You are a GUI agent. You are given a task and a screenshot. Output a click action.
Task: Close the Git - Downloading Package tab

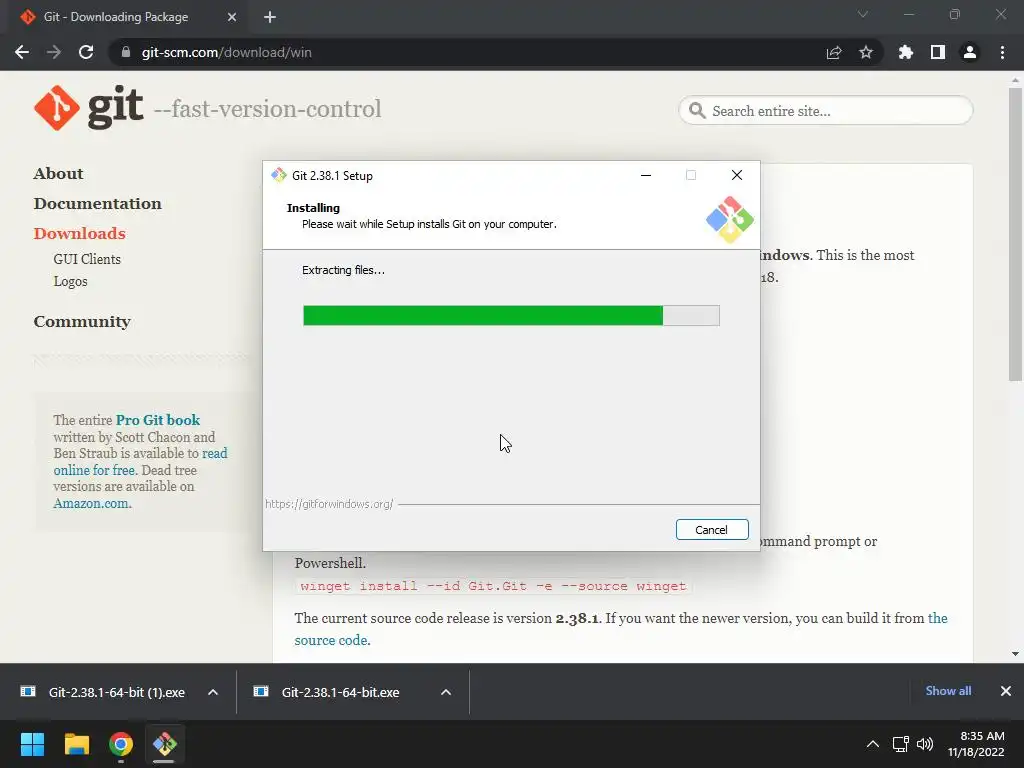click(x=232, y=17)
